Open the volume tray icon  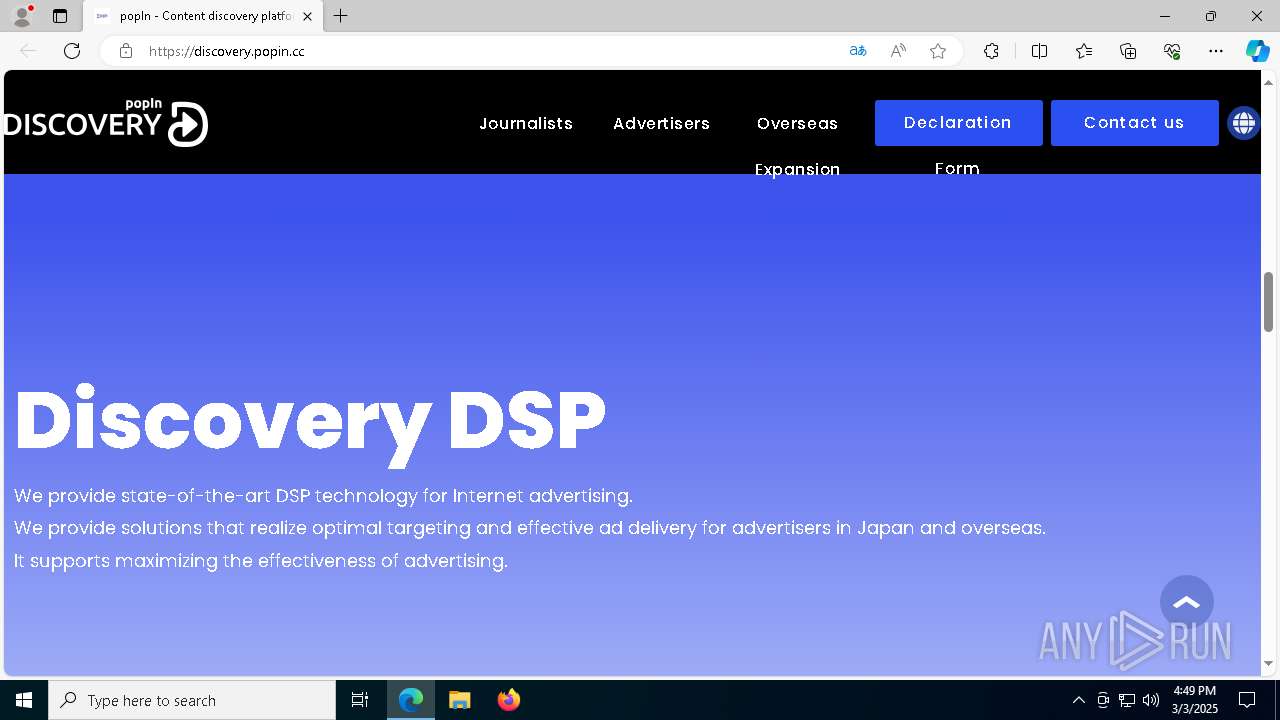point(1151,700)
